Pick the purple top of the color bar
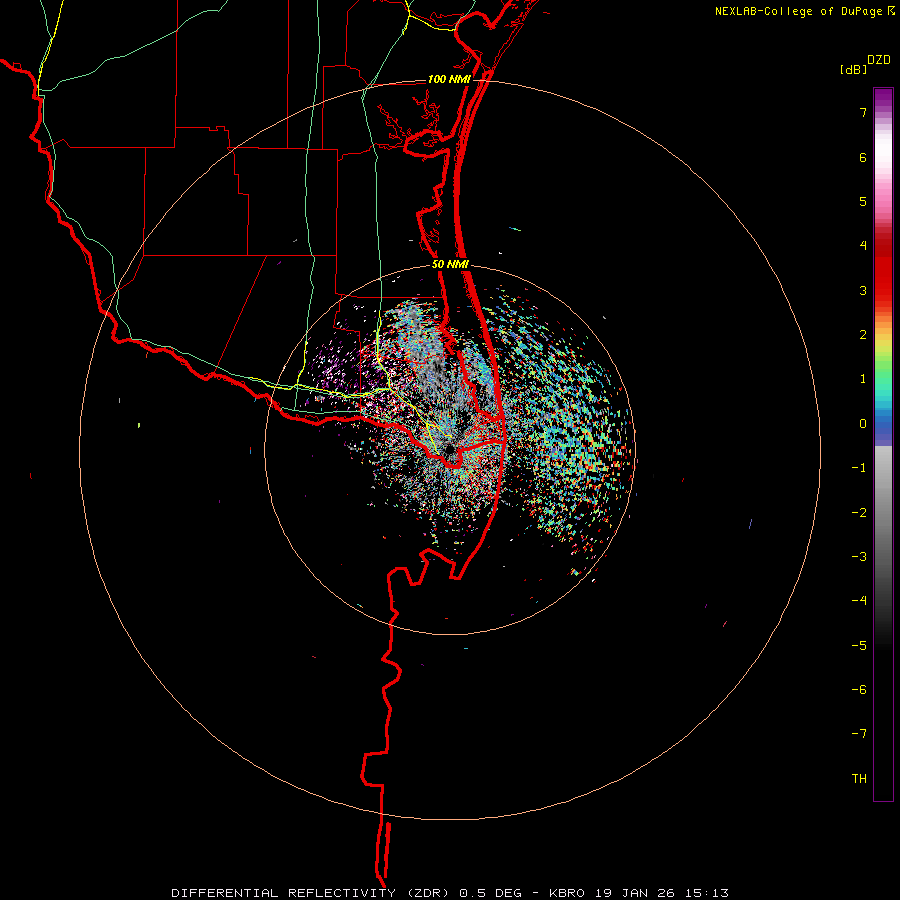900x900 pixels. [x=883, y=95]
